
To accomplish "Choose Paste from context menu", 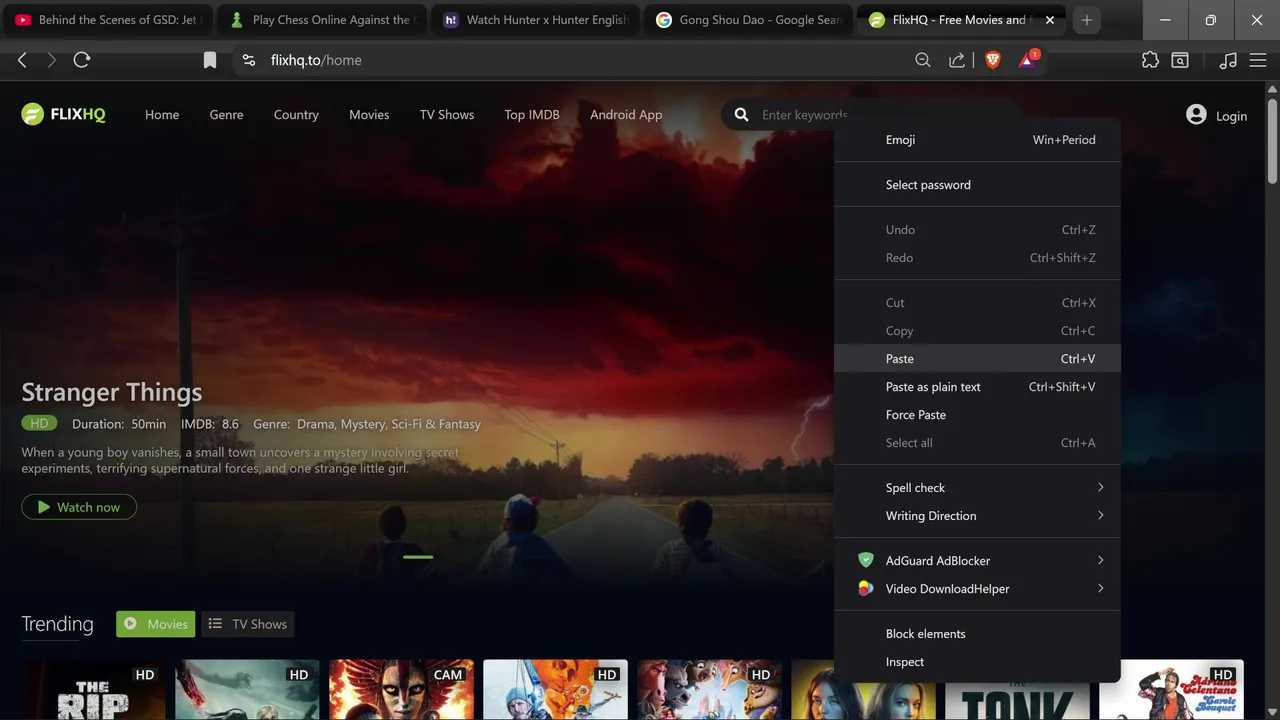I will (x=978, y=359).
